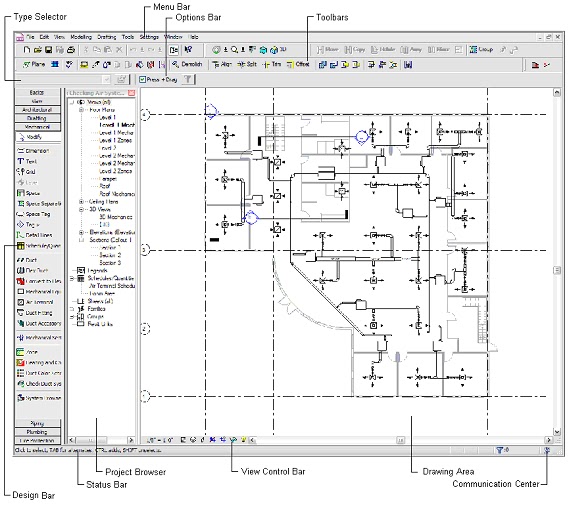Viewport: 586px width, 507px height.
Task: Select the Duct Fitting tool
Action: [x=35, y=313]
